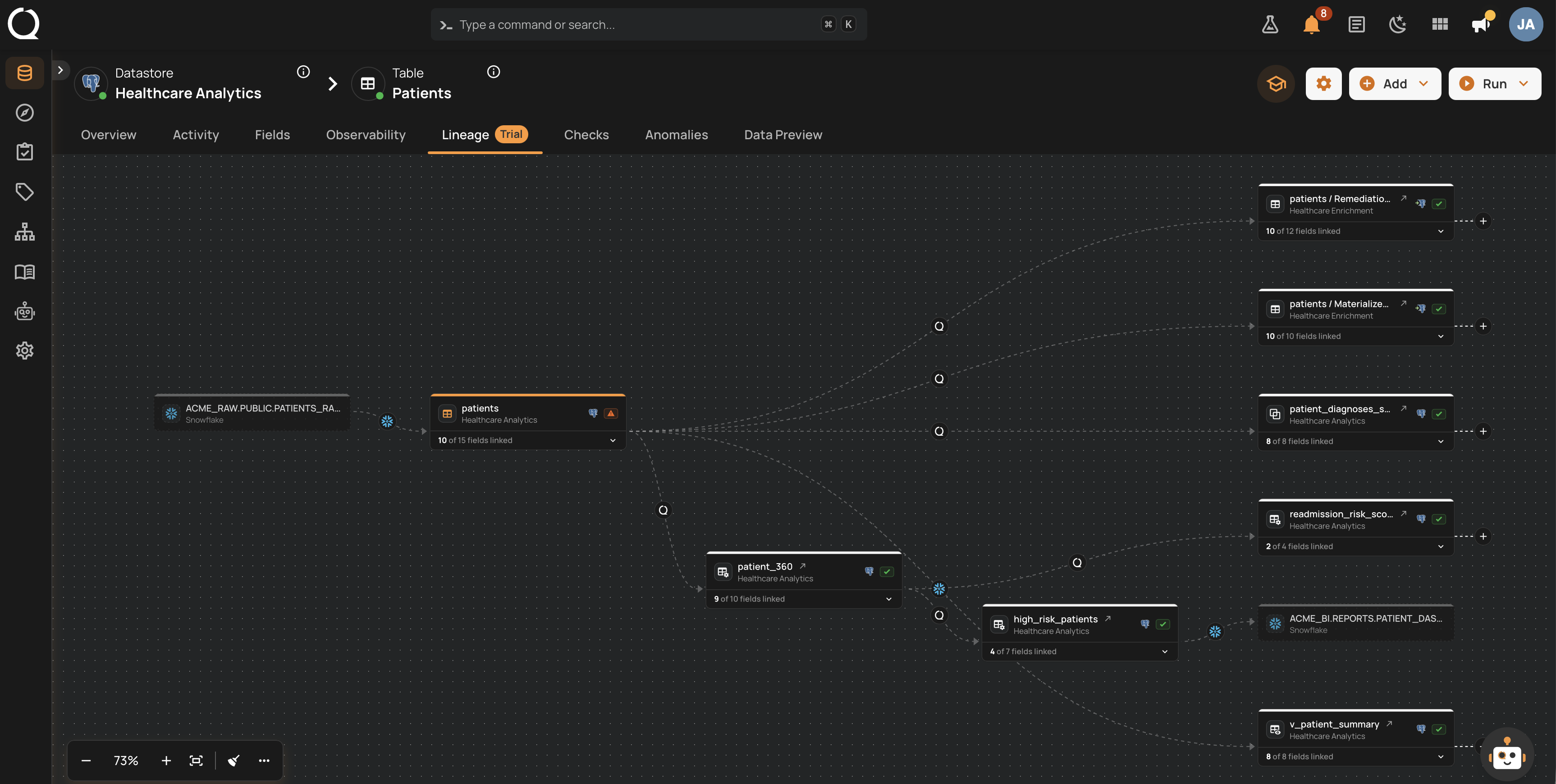Open the notifications bell icon
1556x784 pixels.
(x=1311, y=25)
